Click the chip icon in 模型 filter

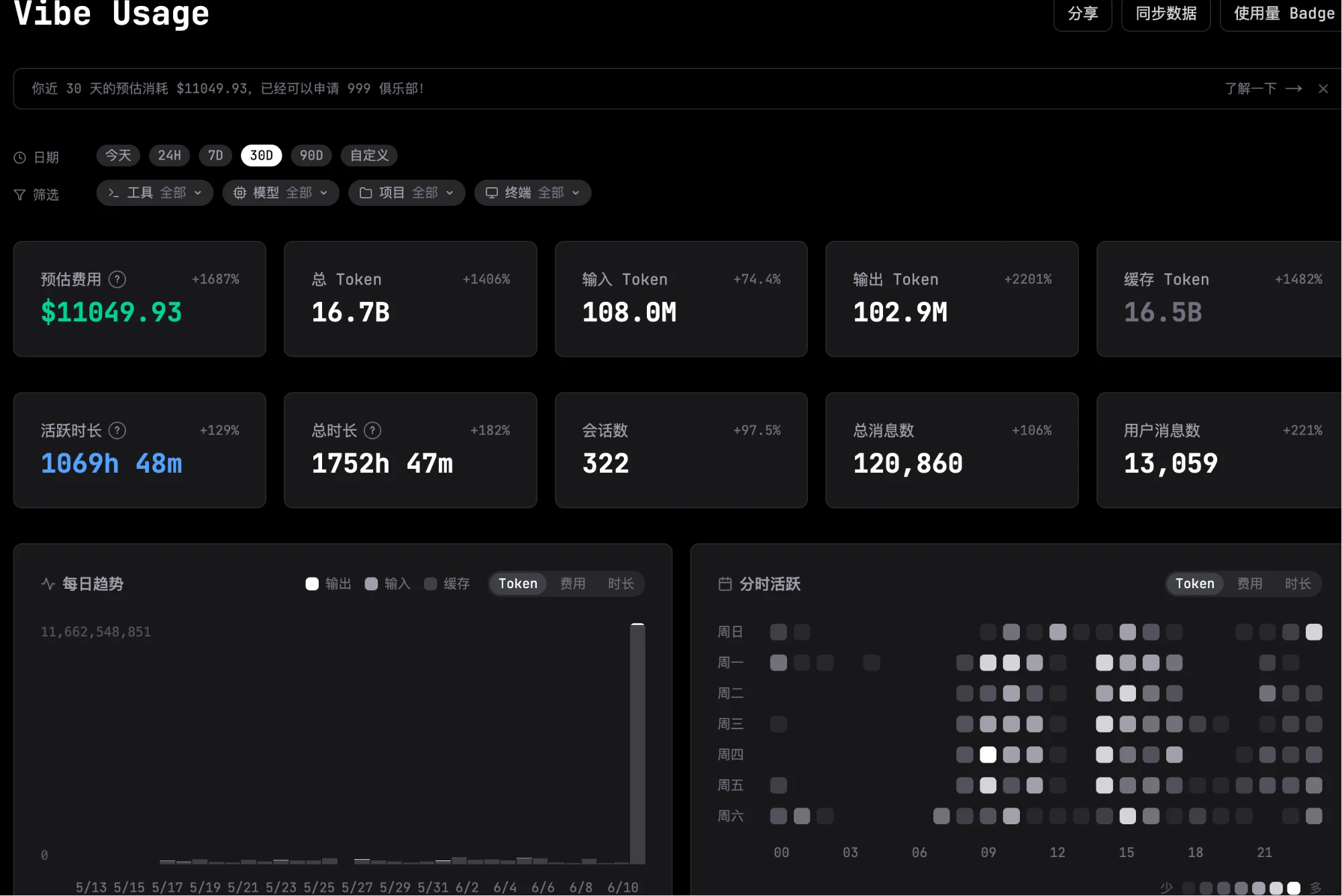point(240,193)
